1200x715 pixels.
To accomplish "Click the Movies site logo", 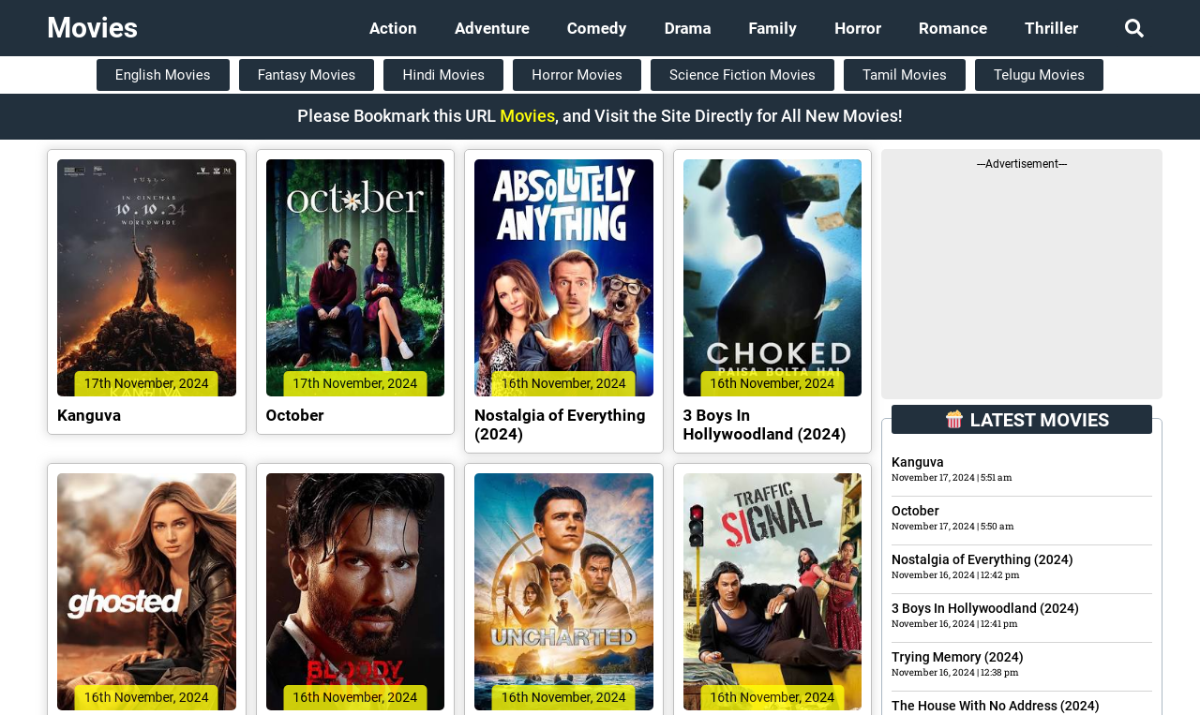I will pos(92,28).
